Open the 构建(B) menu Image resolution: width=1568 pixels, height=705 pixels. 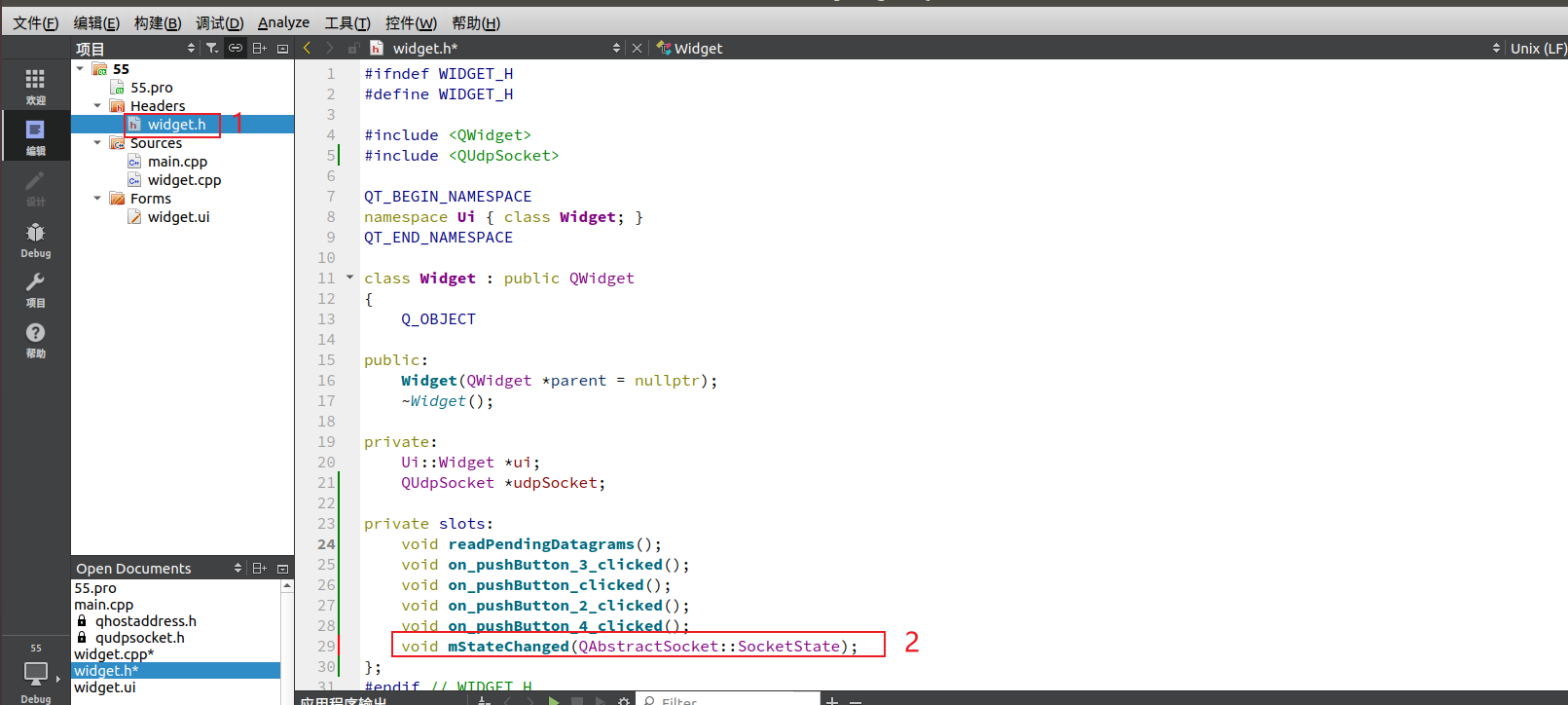pos(158,22)
